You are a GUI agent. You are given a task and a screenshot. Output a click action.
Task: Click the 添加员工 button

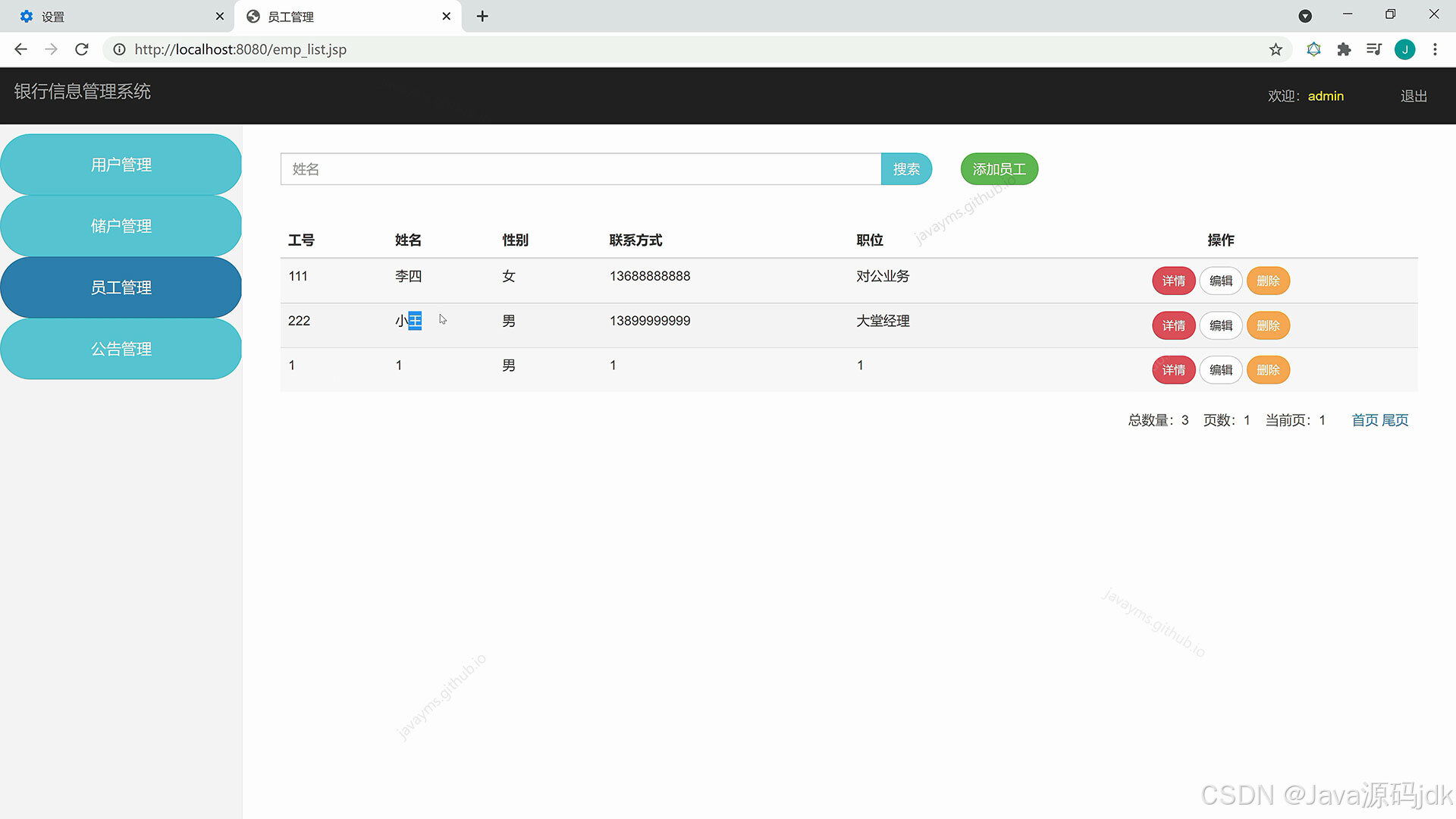point(999,169)
